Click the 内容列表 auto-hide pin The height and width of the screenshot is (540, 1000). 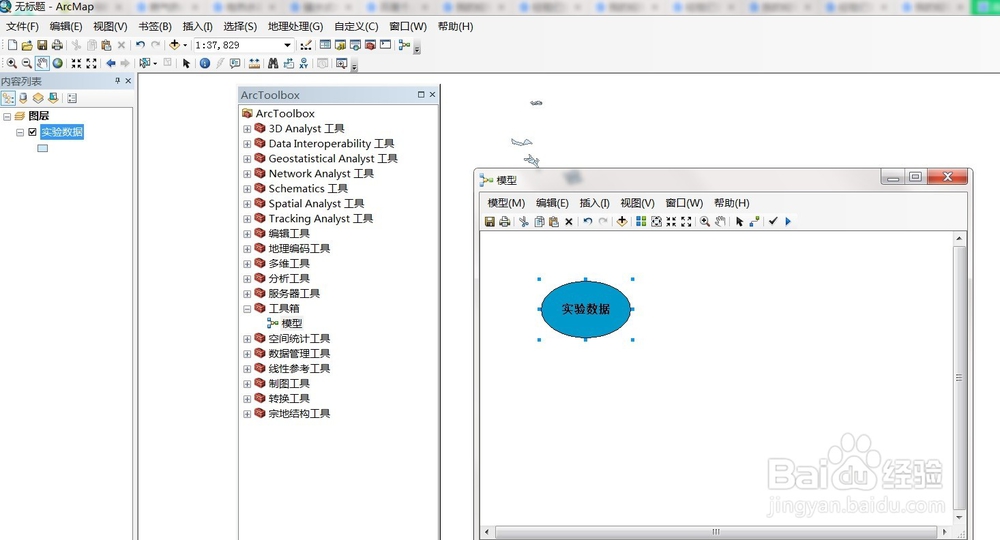pos(117,81)
